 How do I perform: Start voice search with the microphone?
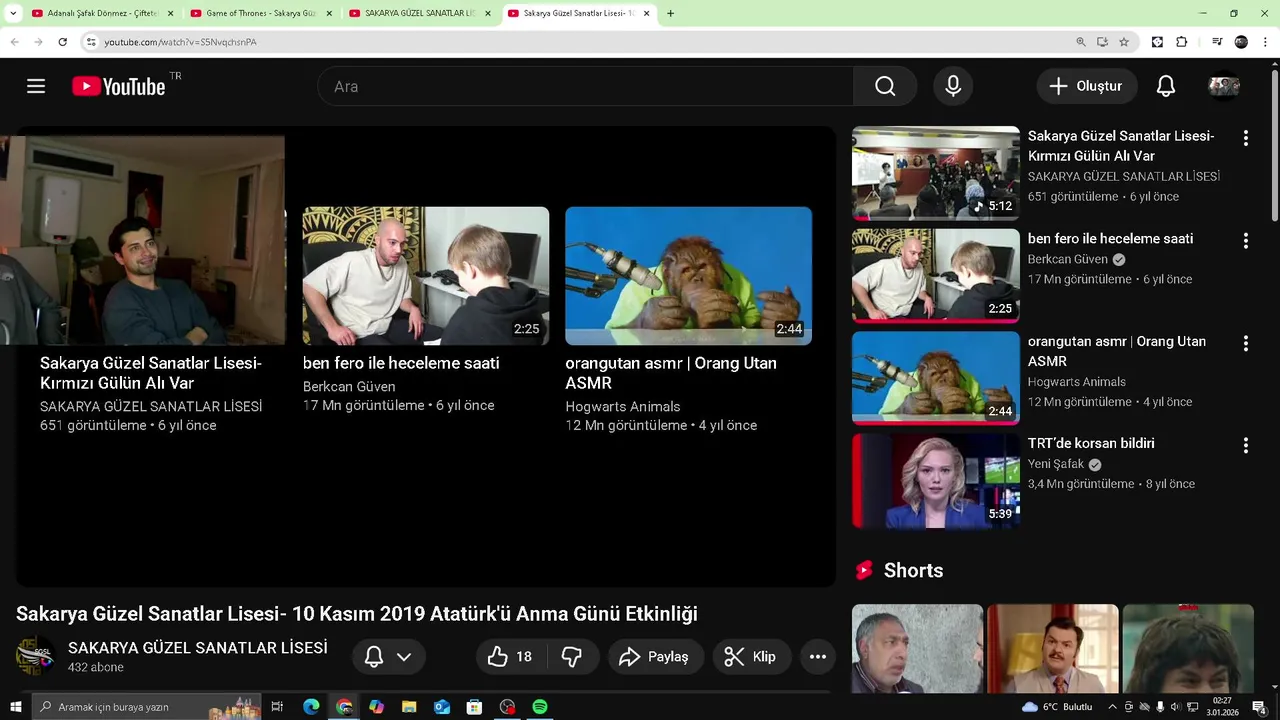click(953, 86)
